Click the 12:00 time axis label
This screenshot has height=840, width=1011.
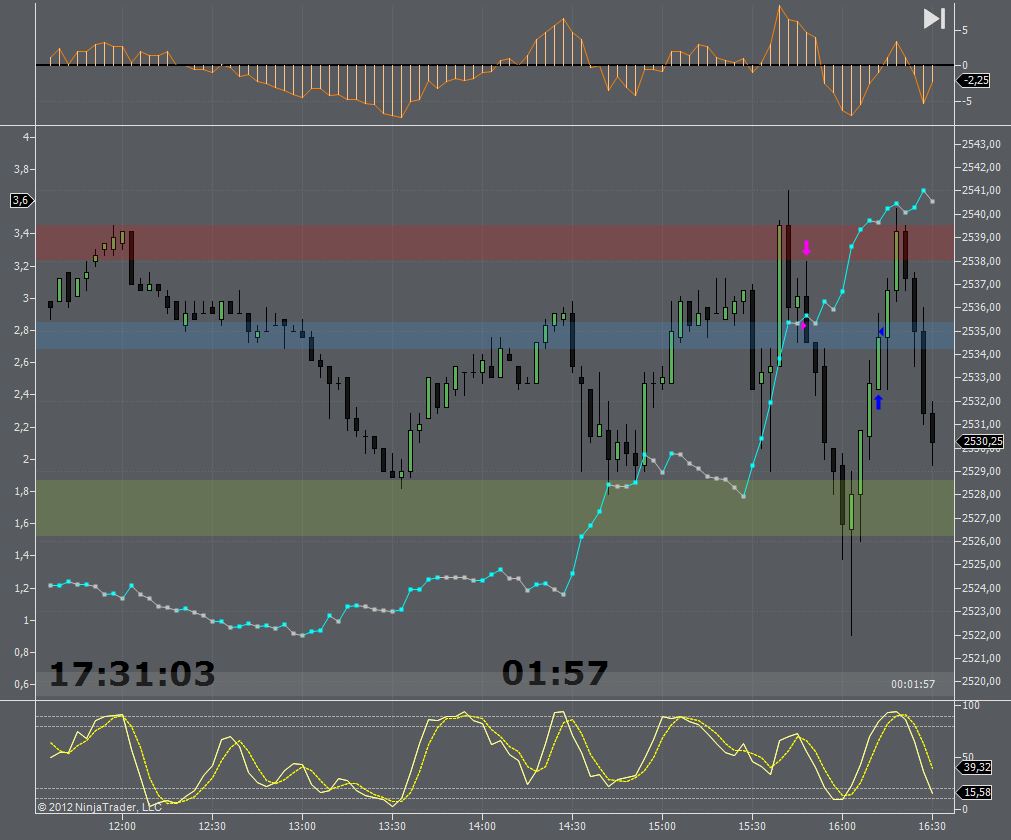[x=122, y=826]
